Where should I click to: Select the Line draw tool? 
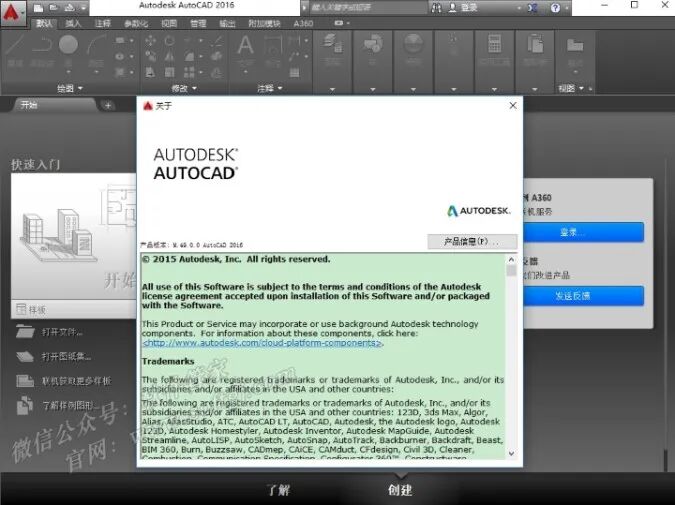(15, 49)
